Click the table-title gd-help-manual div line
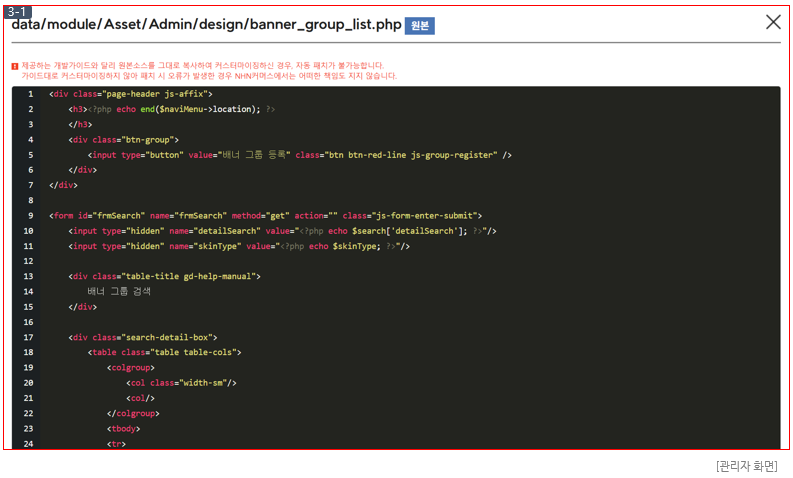The width and height of the screenshot is (793, 478). click(x=164, y=276)
